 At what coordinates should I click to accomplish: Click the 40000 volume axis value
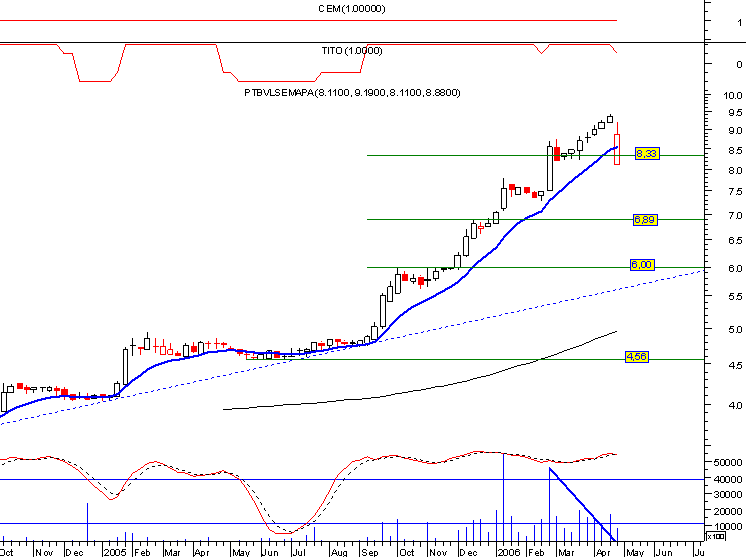point(728,480)
